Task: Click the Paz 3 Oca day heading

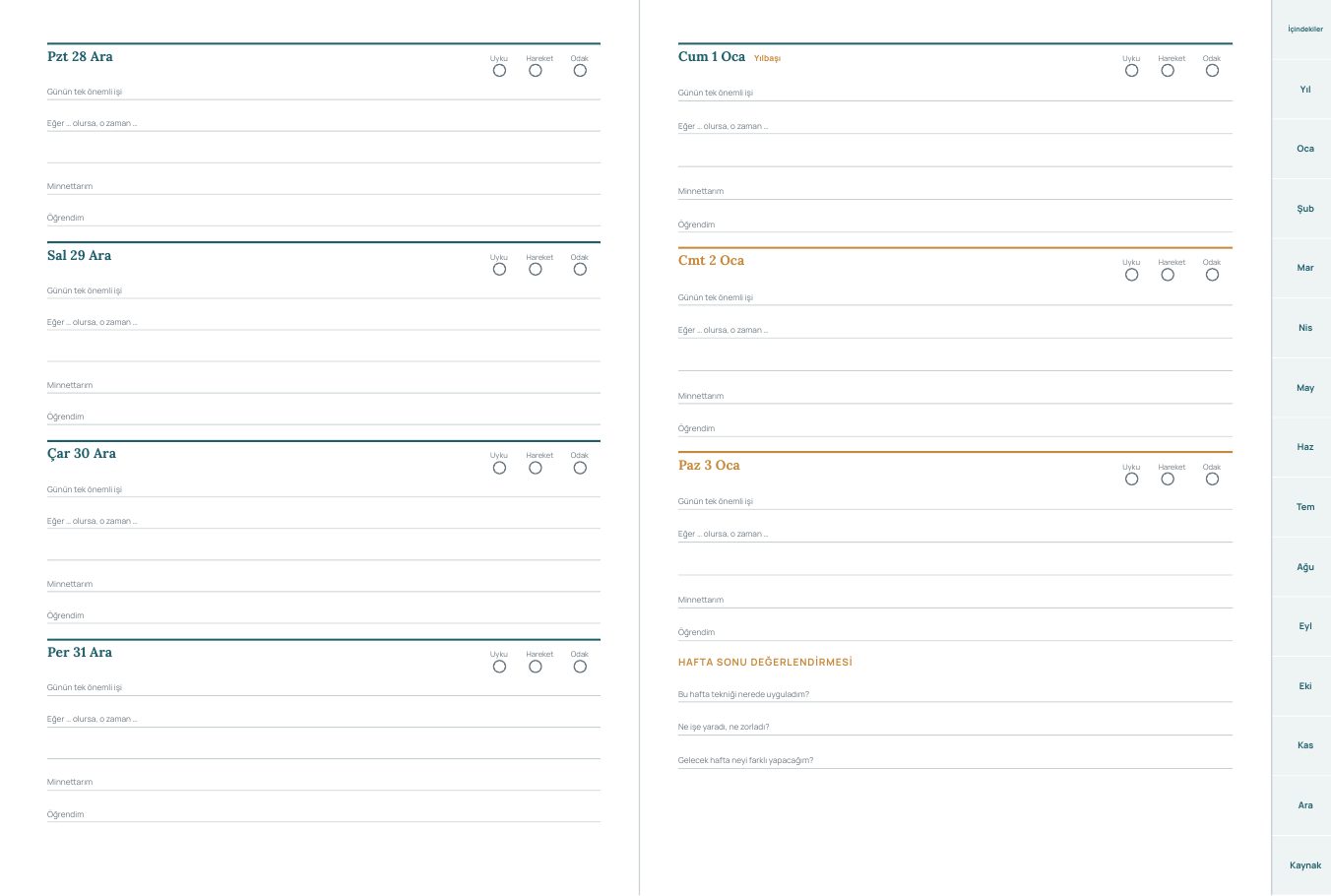Action: click(709, 466)
